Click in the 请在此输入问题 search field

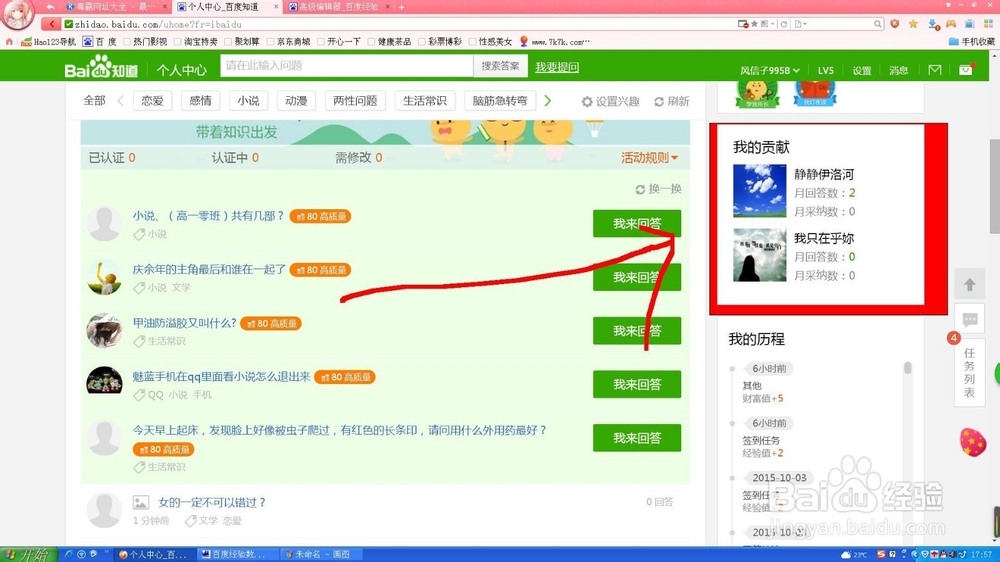(347, 66)
